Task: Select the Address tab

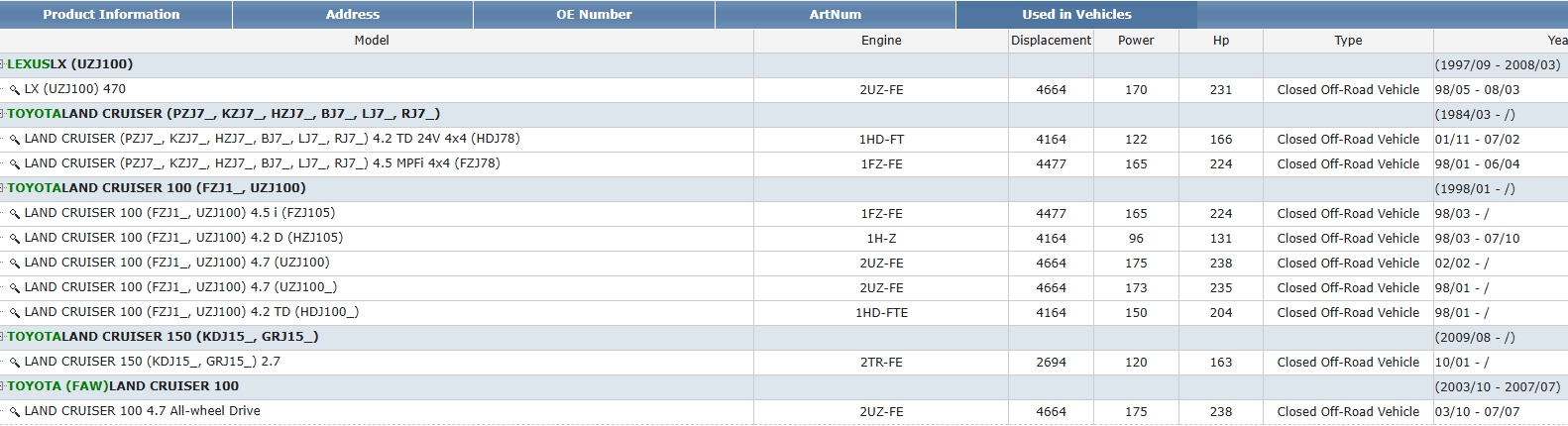Action: (x=353, y=15)
